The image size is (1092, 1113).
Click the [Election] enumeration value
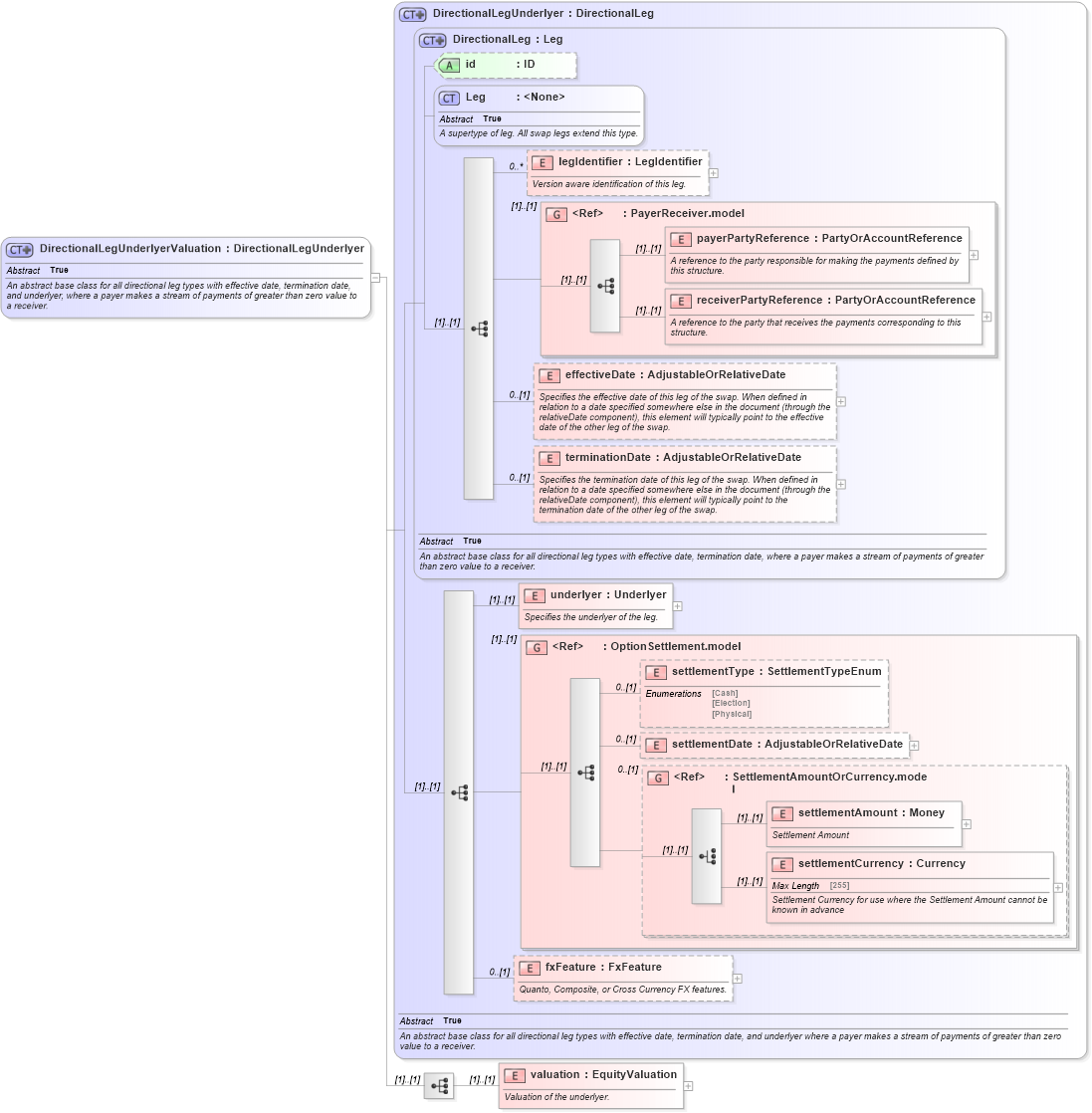731,704
